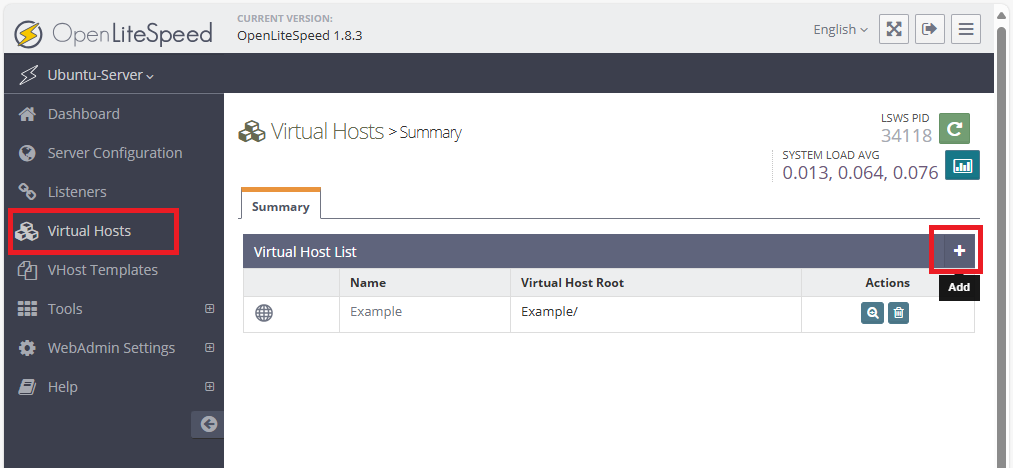
Task: Open real-time stats chart icon
Action: [x=963, y=165]
